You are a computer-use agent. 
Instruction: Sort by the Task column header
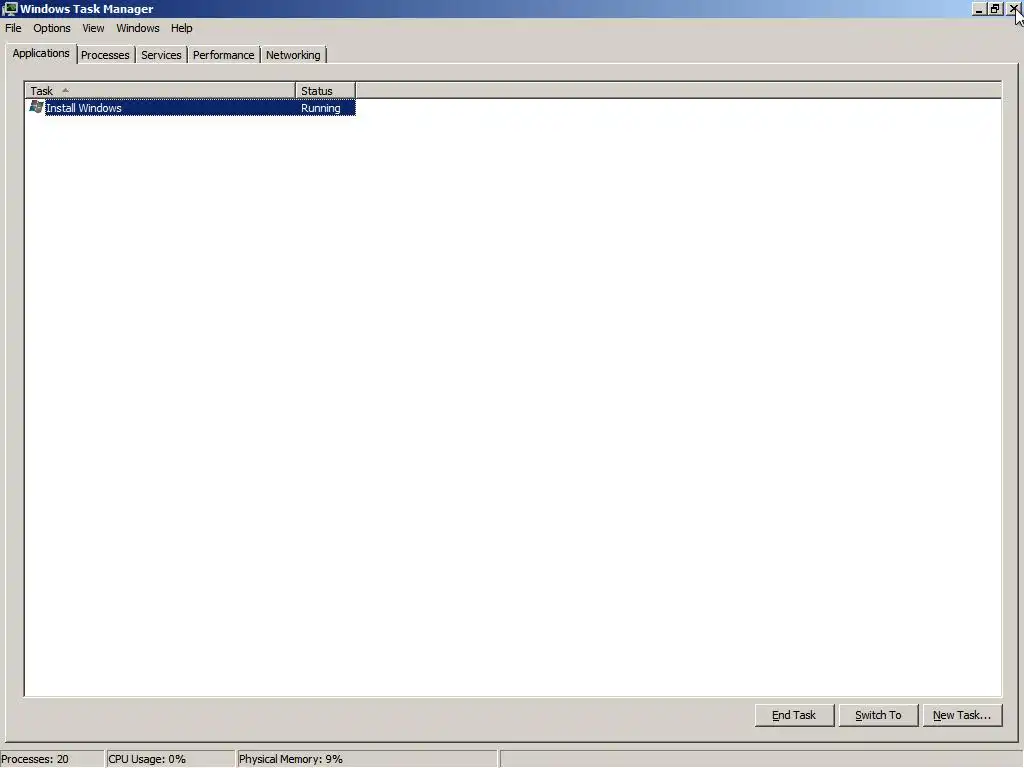(160, 90)
